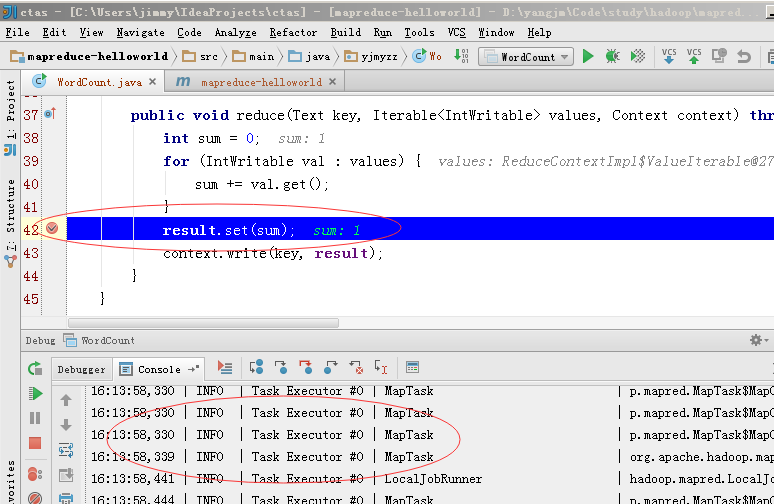
Task: Open Refactor menu
Action: 293,33
